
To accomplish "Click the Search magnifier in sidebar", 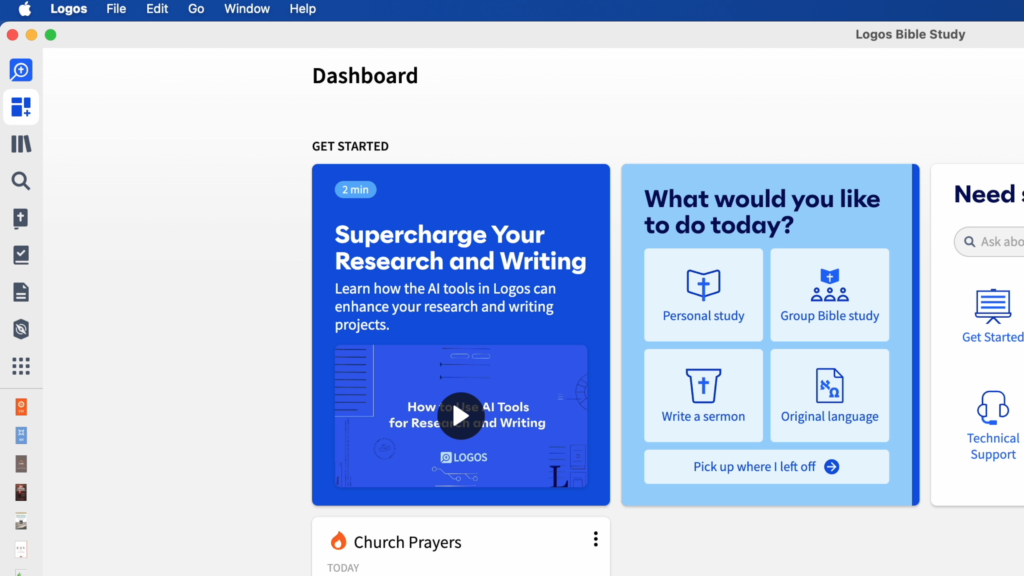I will 21,181.
